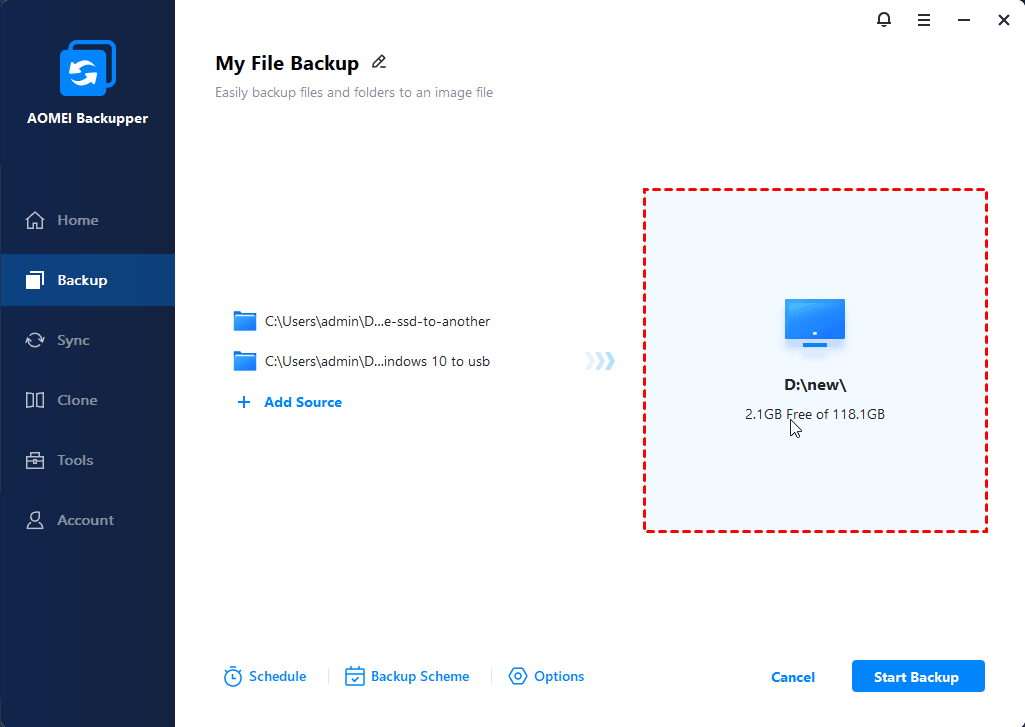Go to Home in the sidebar
Image resolution: width=1025 pixels, height=727 pixels.
pyautogui.click(x=77, y=220)
